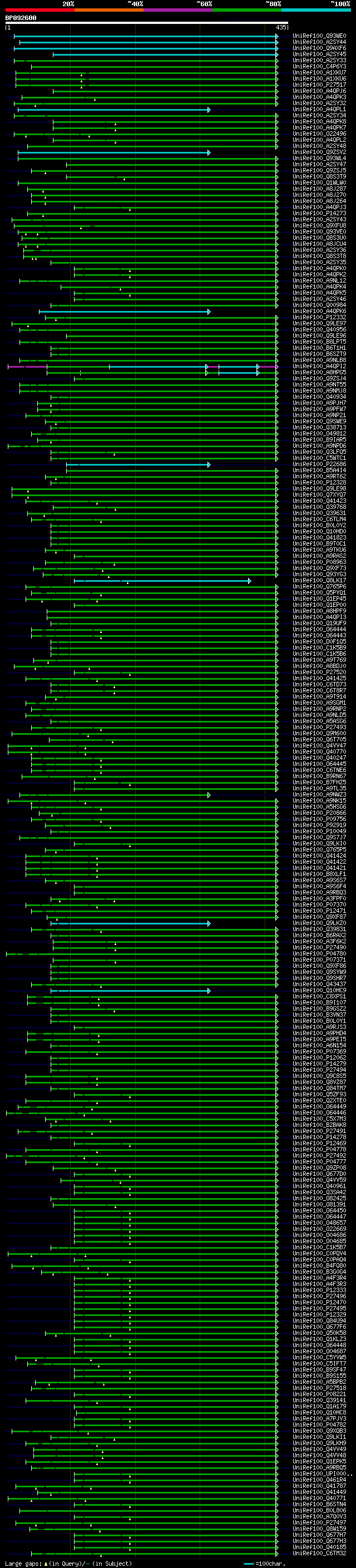
Task: Click the label UniRef100_Q00984
Action: (x=319, y=305)
